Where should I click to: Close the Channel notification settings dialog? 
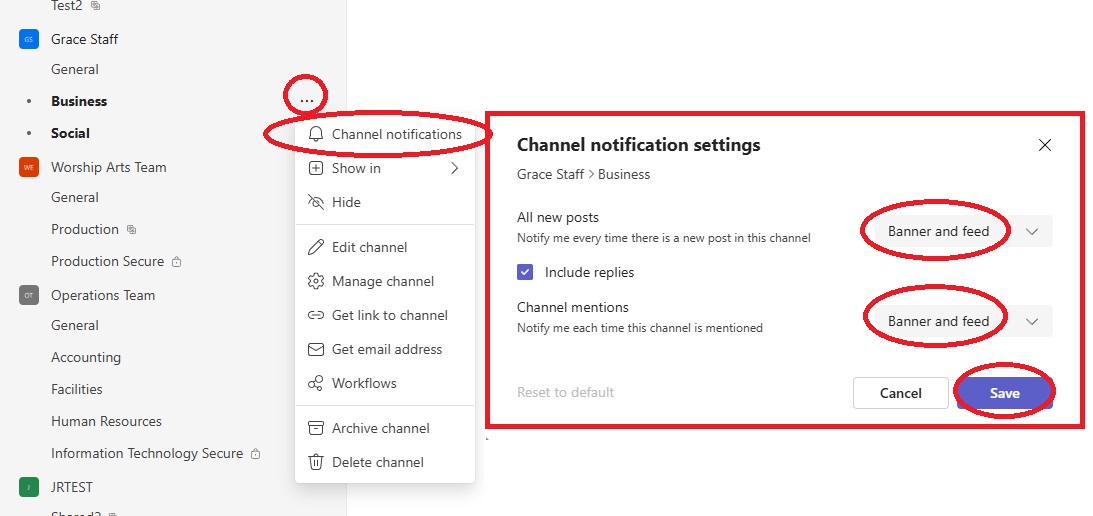[x=1044, y=145]
